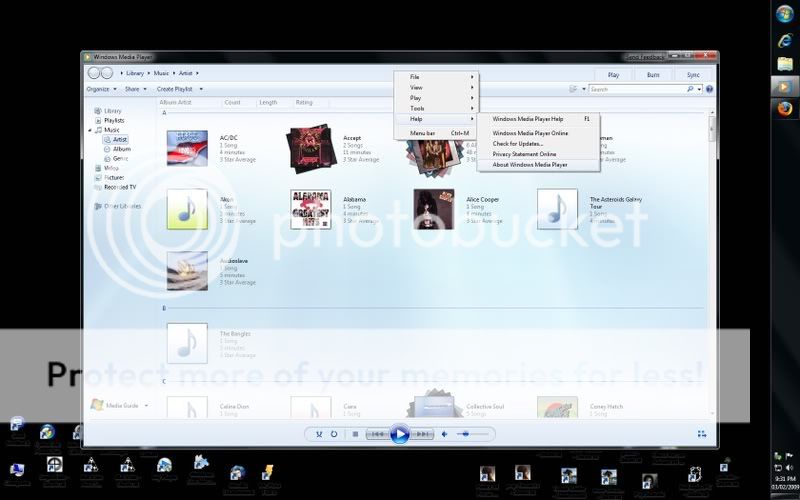Mute the volume speaker icon
Viewport: 800px width, 500px height.
[444, 434]
